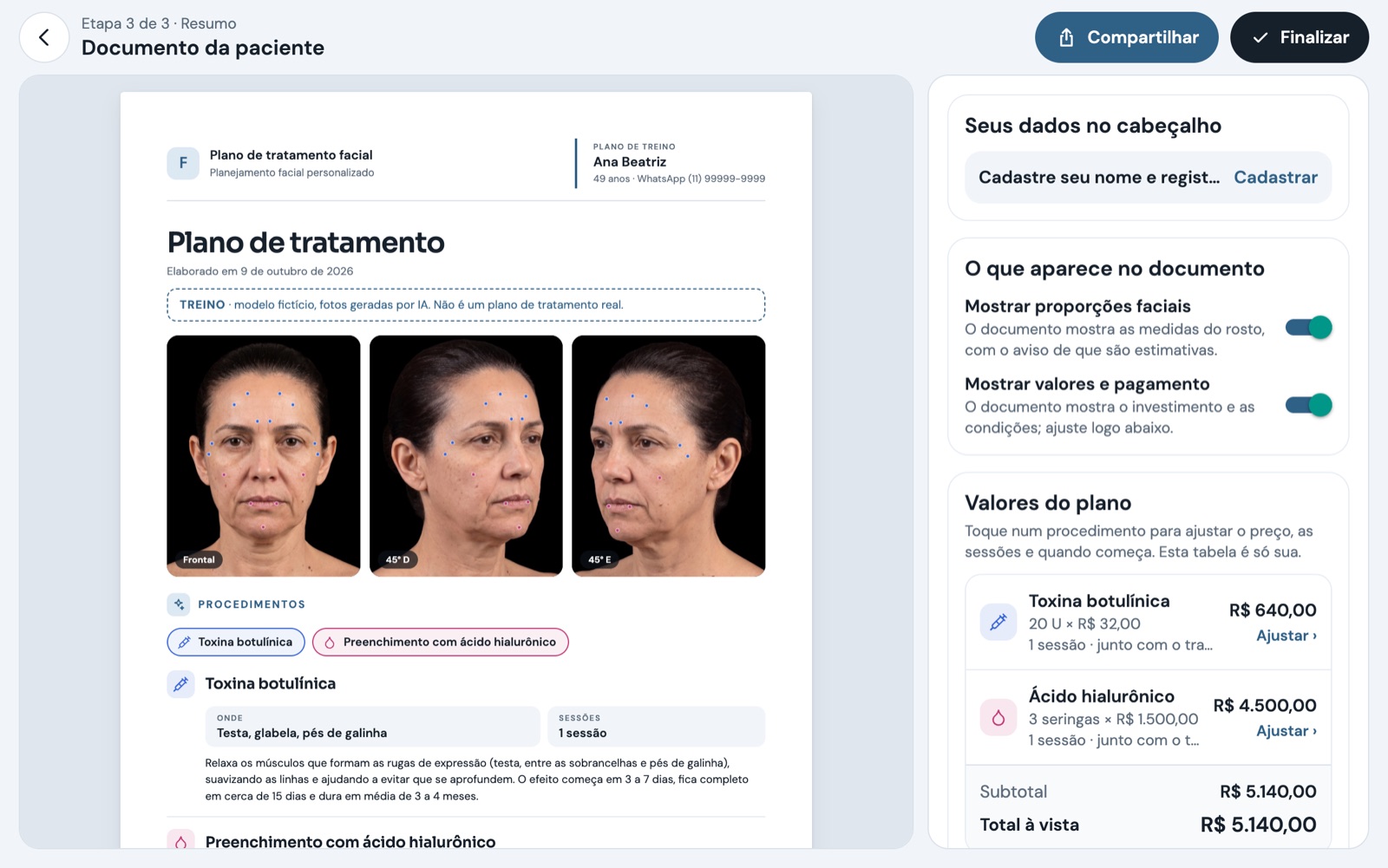Screen dimensions: 1388x868
Task: Click the patient name 'Ana Beatriz'
Action: 630,162
